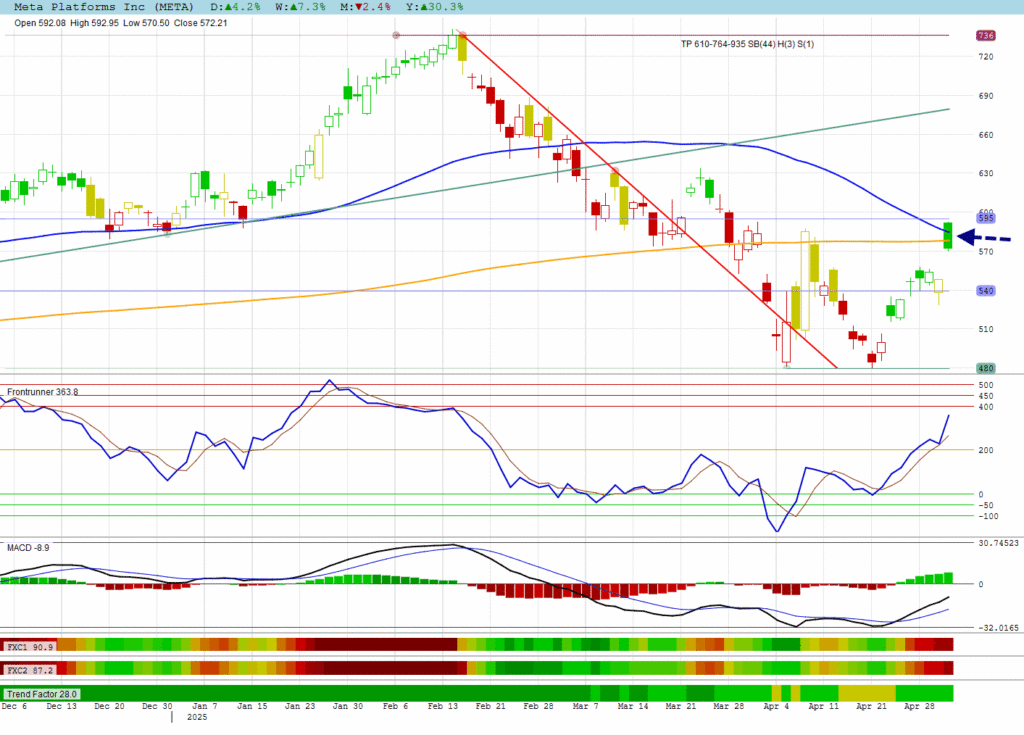Click the Feb 21 date label

(x=490, y=706)
